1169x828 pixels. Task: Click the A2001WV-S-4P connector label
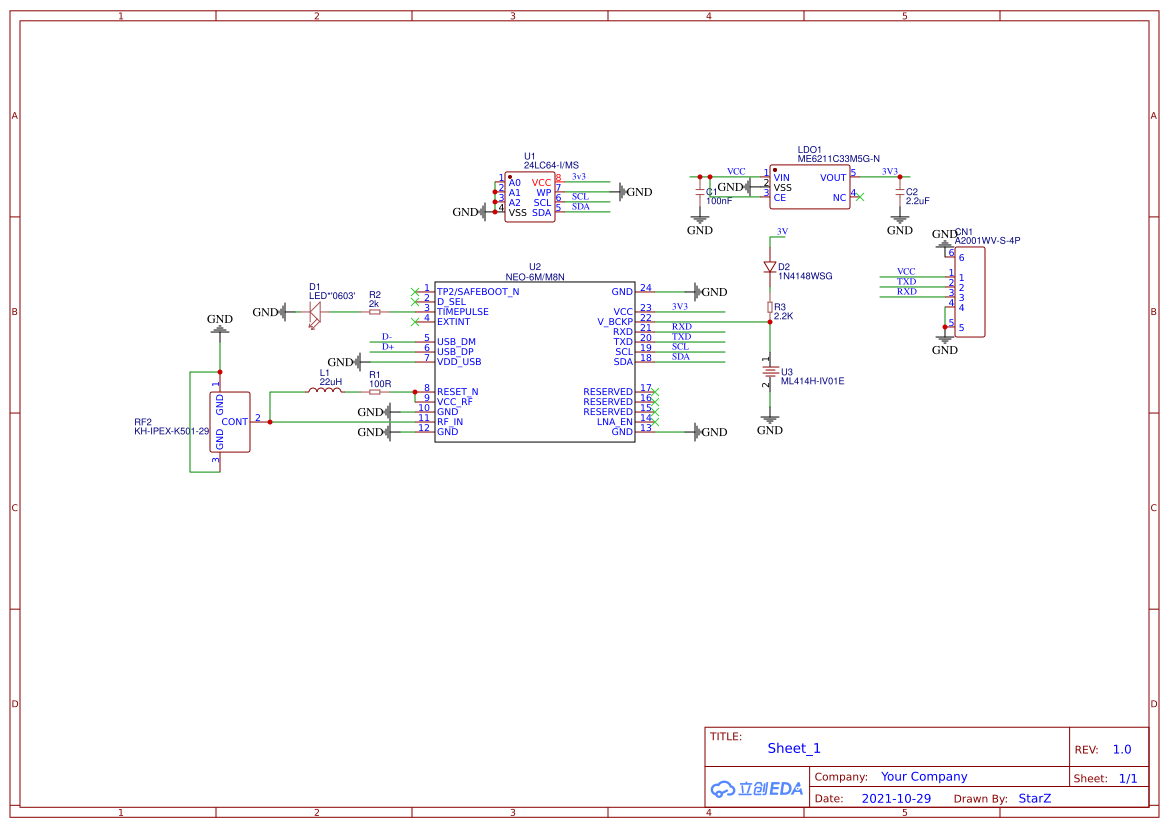pyautogui.click(x=987, y=241)
